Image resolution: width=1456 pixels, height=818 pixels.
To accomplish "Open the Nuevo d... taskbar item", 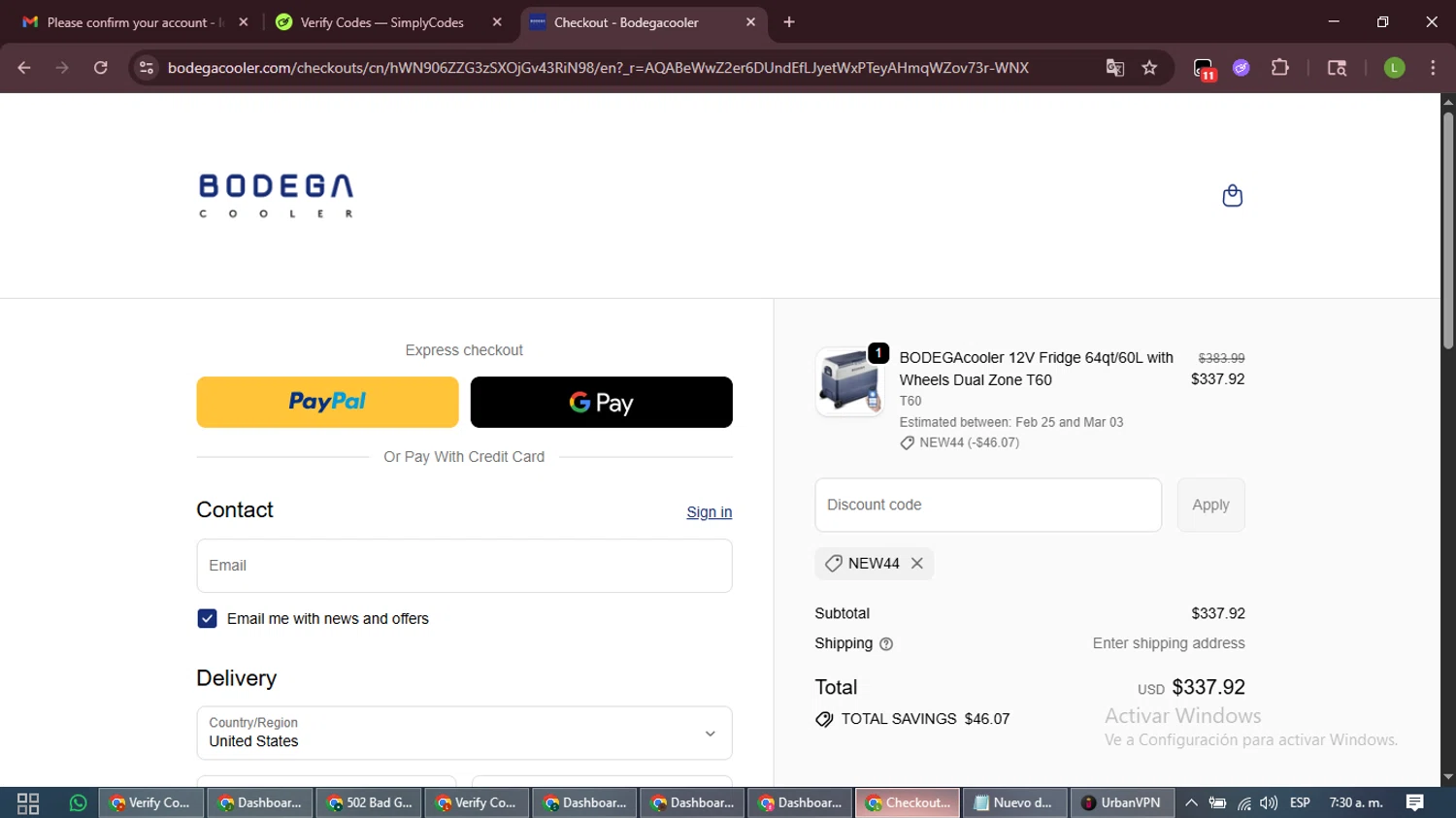I will click(x=1014, y=803).
